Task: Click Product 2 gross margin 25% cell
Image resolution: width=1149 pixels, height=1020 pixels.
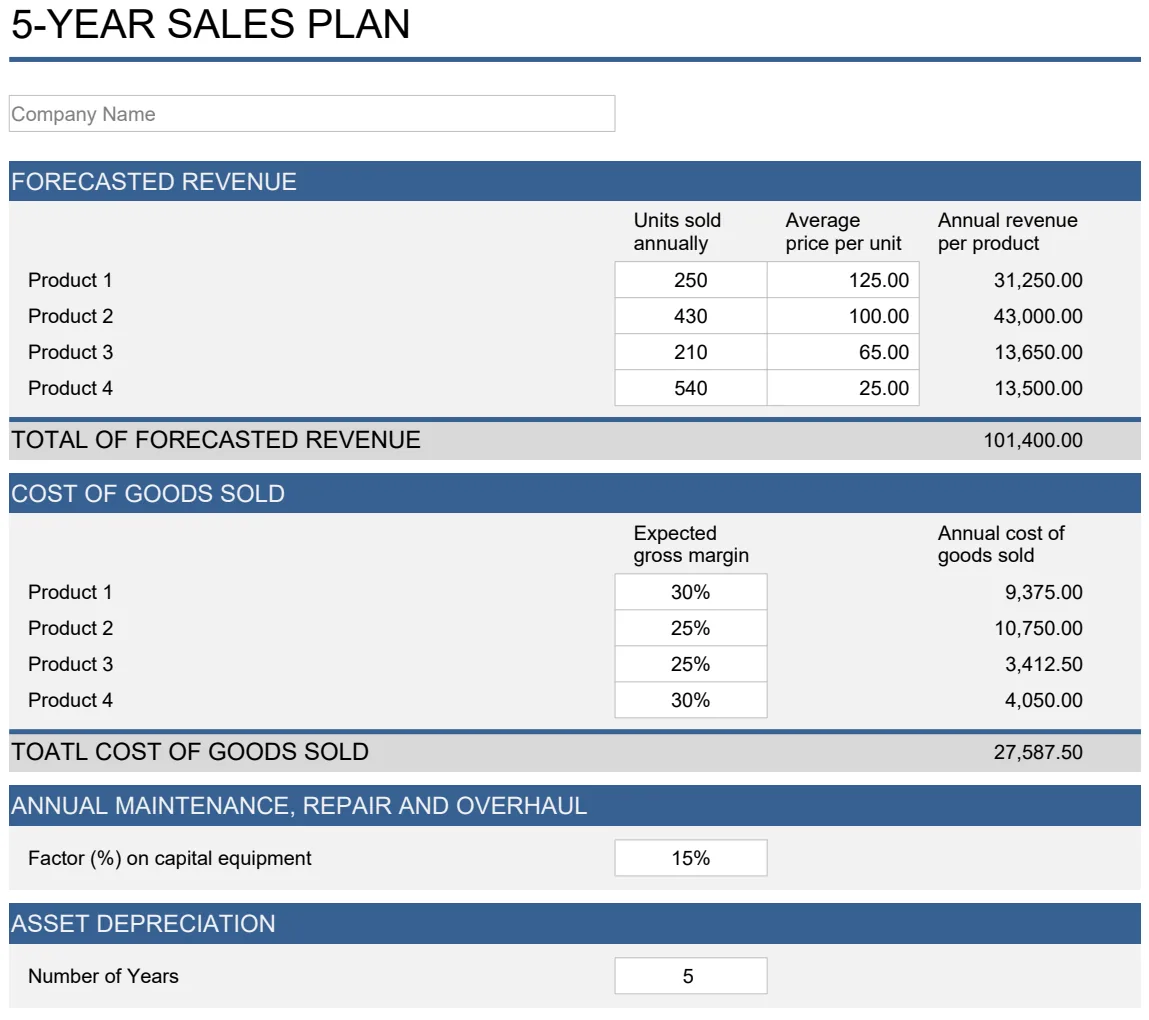Action: [690, 628]
